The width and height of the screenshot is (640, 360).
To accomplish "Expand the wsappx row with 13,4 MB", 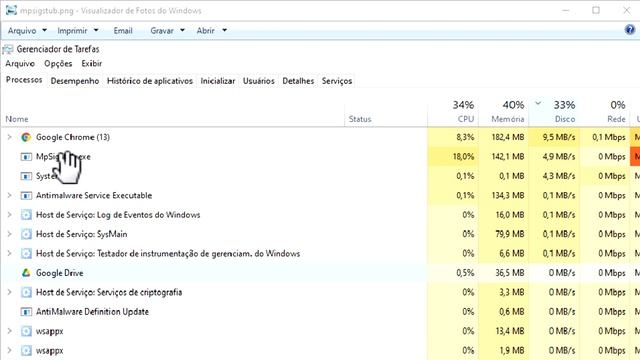I will click(x=9, y=331).
